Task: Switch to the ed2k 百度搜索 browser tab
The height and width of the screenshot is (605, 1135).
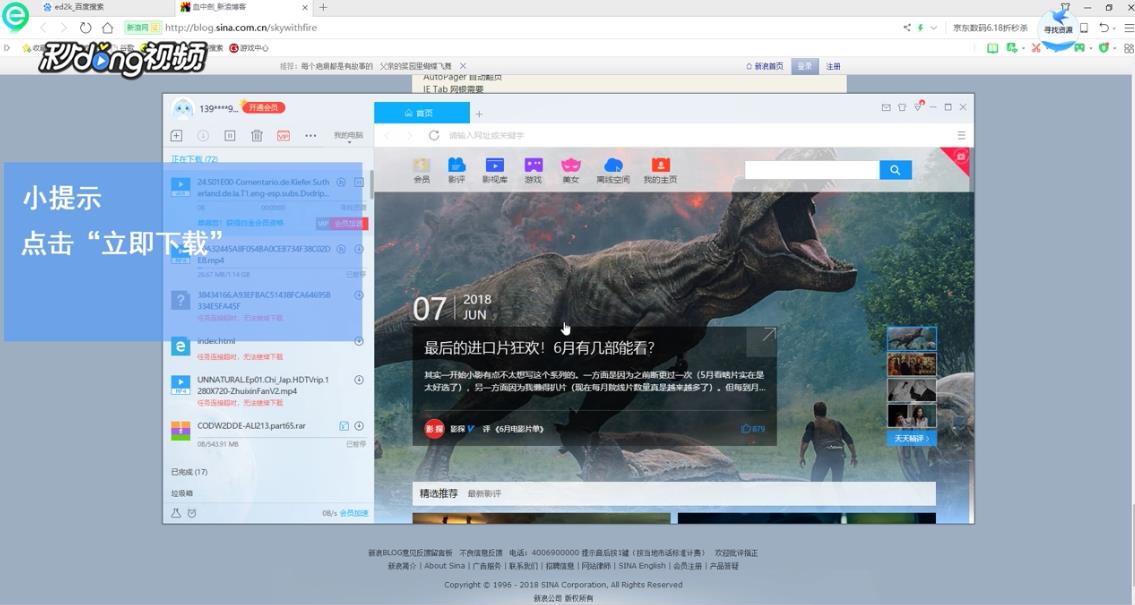Action: tap(103, 7)
